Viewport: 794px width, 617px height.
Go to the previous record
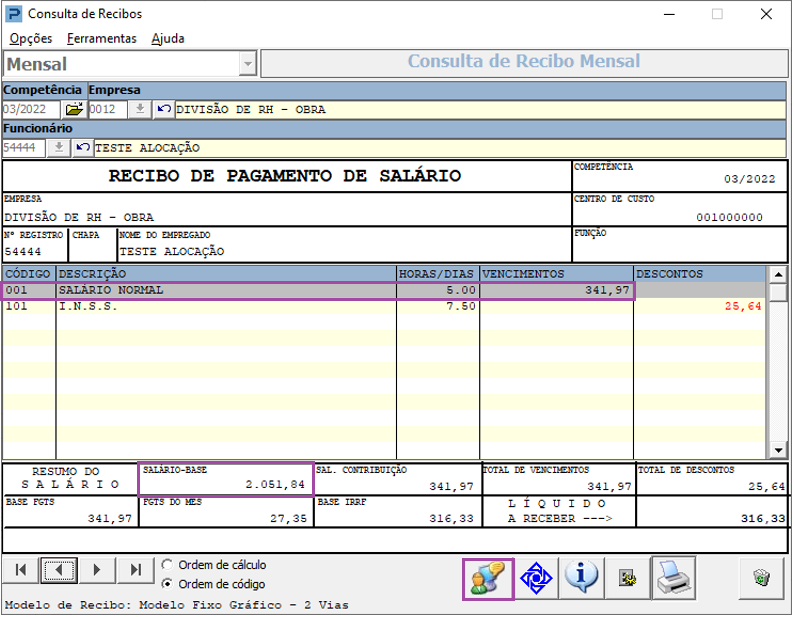59,570
